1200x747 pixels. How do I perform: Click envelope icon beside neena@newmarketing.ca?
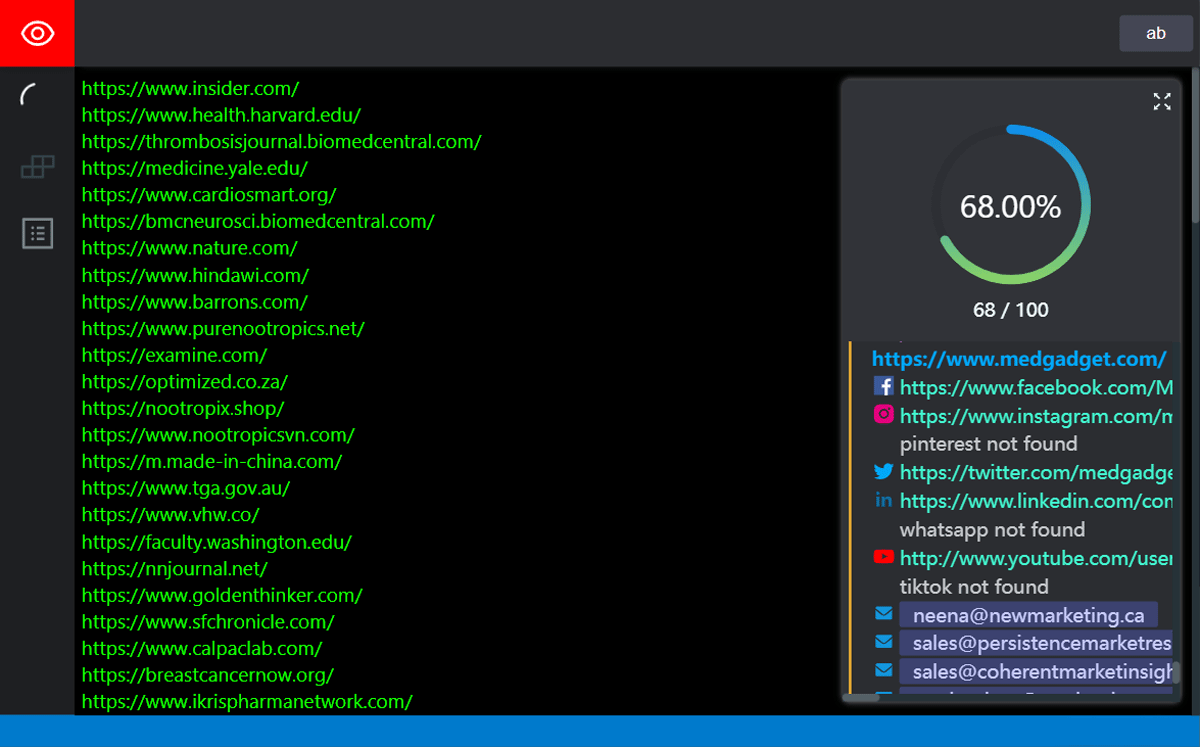point(883,614)
